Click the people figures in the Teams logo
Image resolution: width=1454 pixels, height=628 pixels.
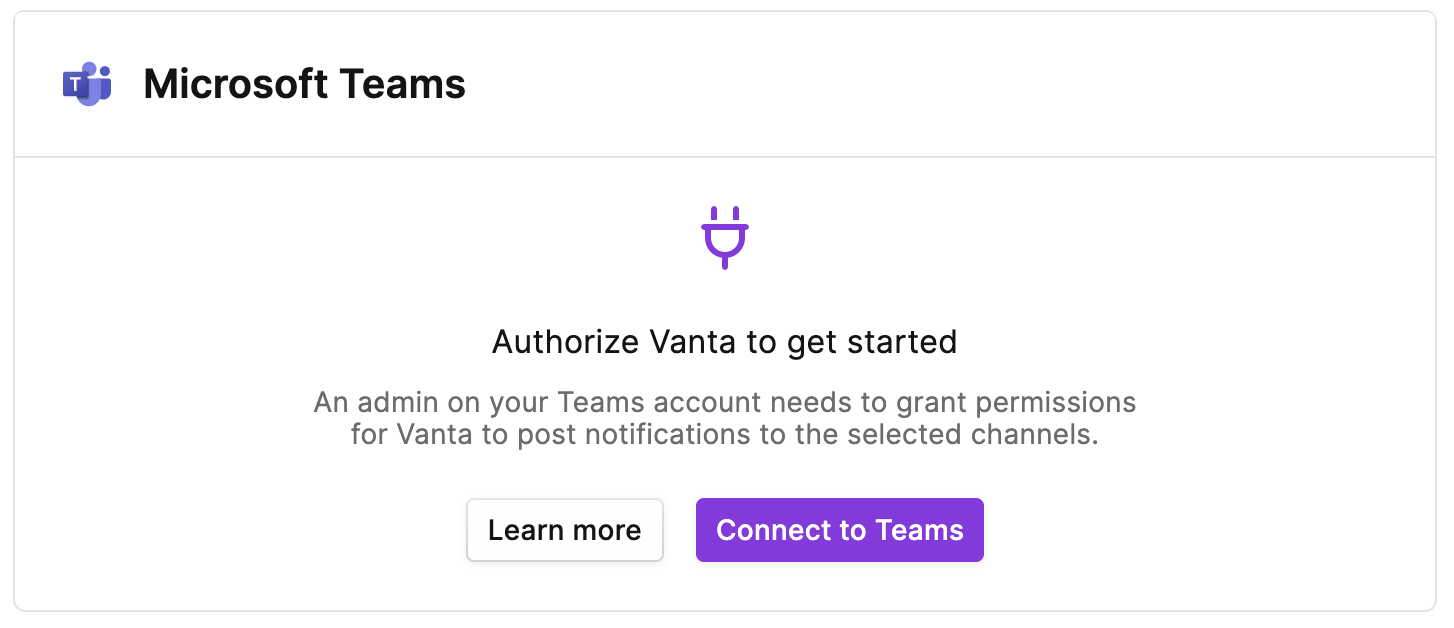[x=98, y=81]
